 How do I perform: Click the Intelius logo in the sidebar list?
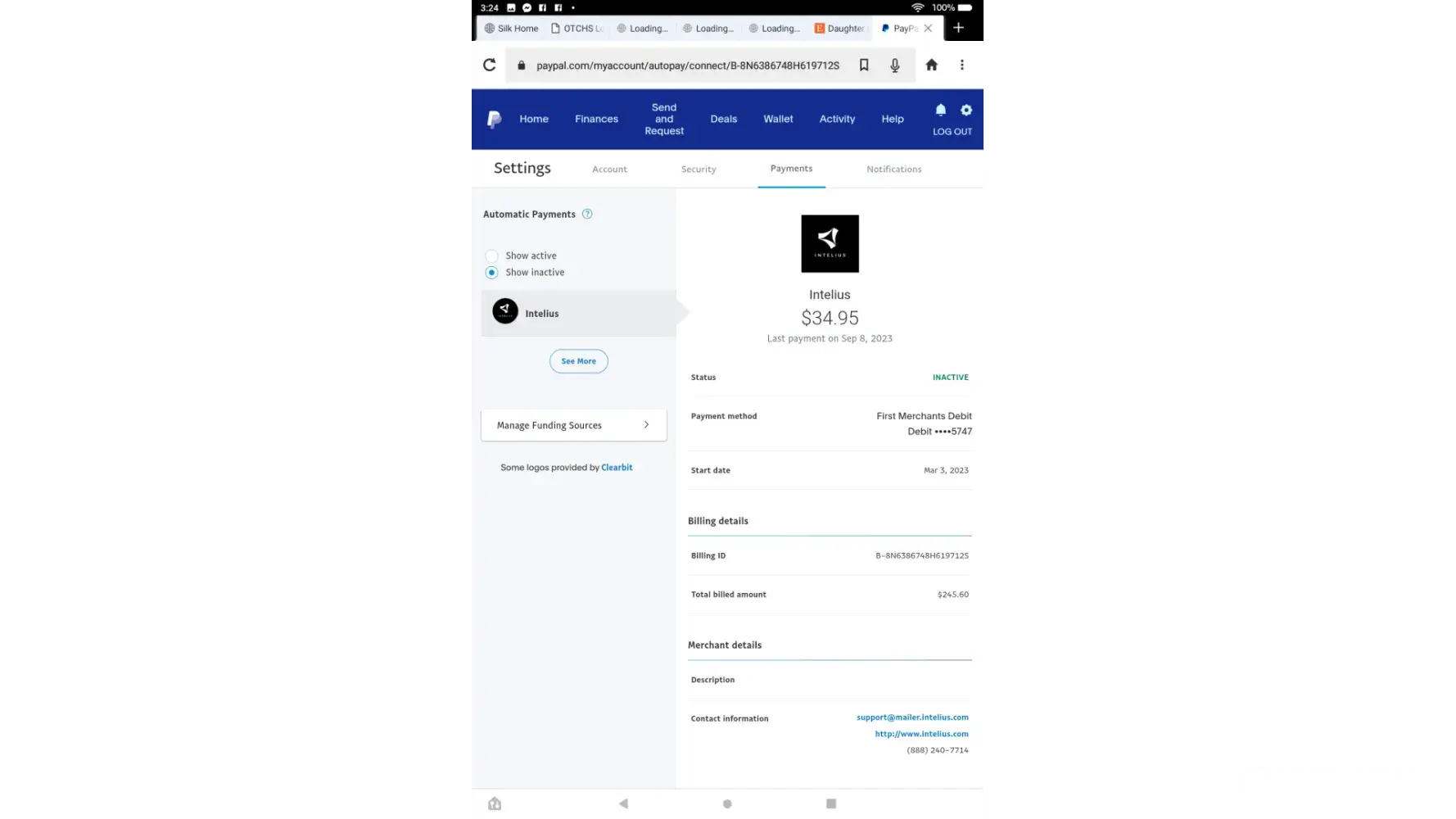point(505,311)
